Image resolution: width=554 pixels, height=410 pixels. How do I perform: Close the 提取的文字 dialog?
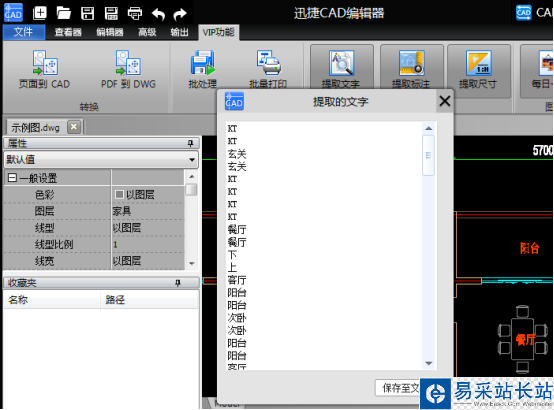(x=444, y=101)
